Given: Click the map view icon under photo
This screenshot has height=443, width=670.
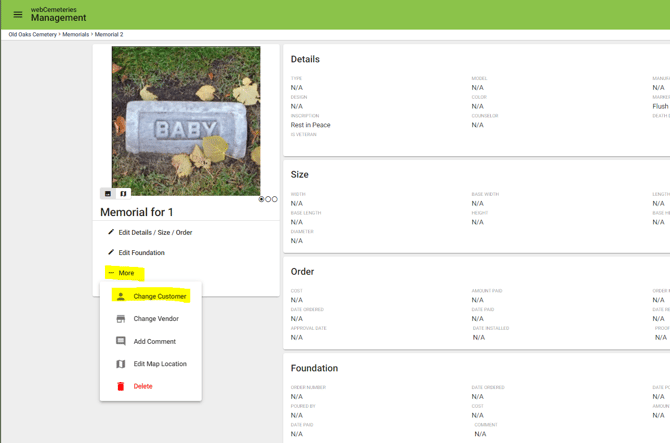Looking at the screenshot, I should pos(123,194).
